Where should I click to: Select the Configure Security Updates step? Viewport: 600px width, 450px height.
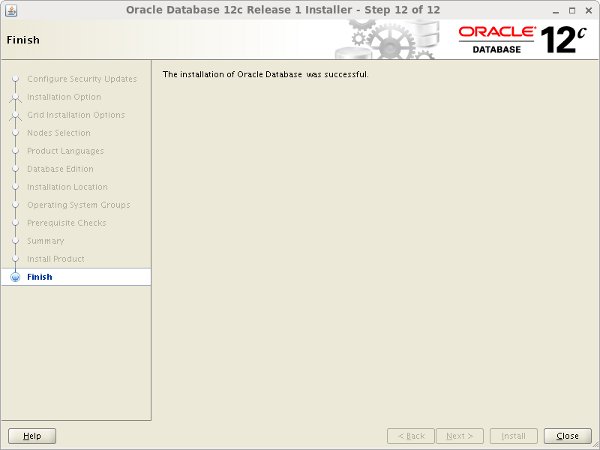[82, 79]
